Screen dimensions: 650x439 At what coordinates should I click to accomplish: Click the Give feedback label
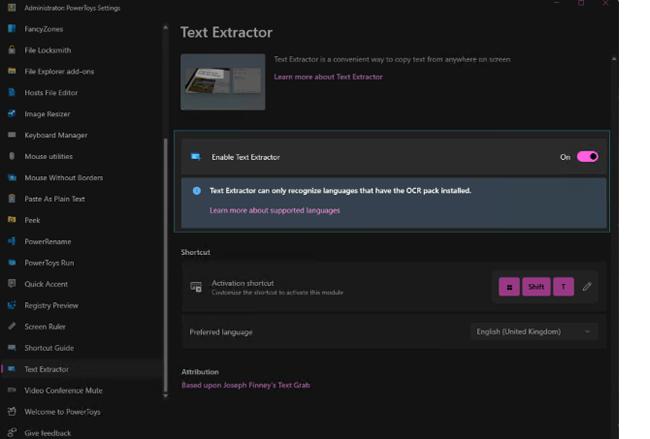[48, 433]
